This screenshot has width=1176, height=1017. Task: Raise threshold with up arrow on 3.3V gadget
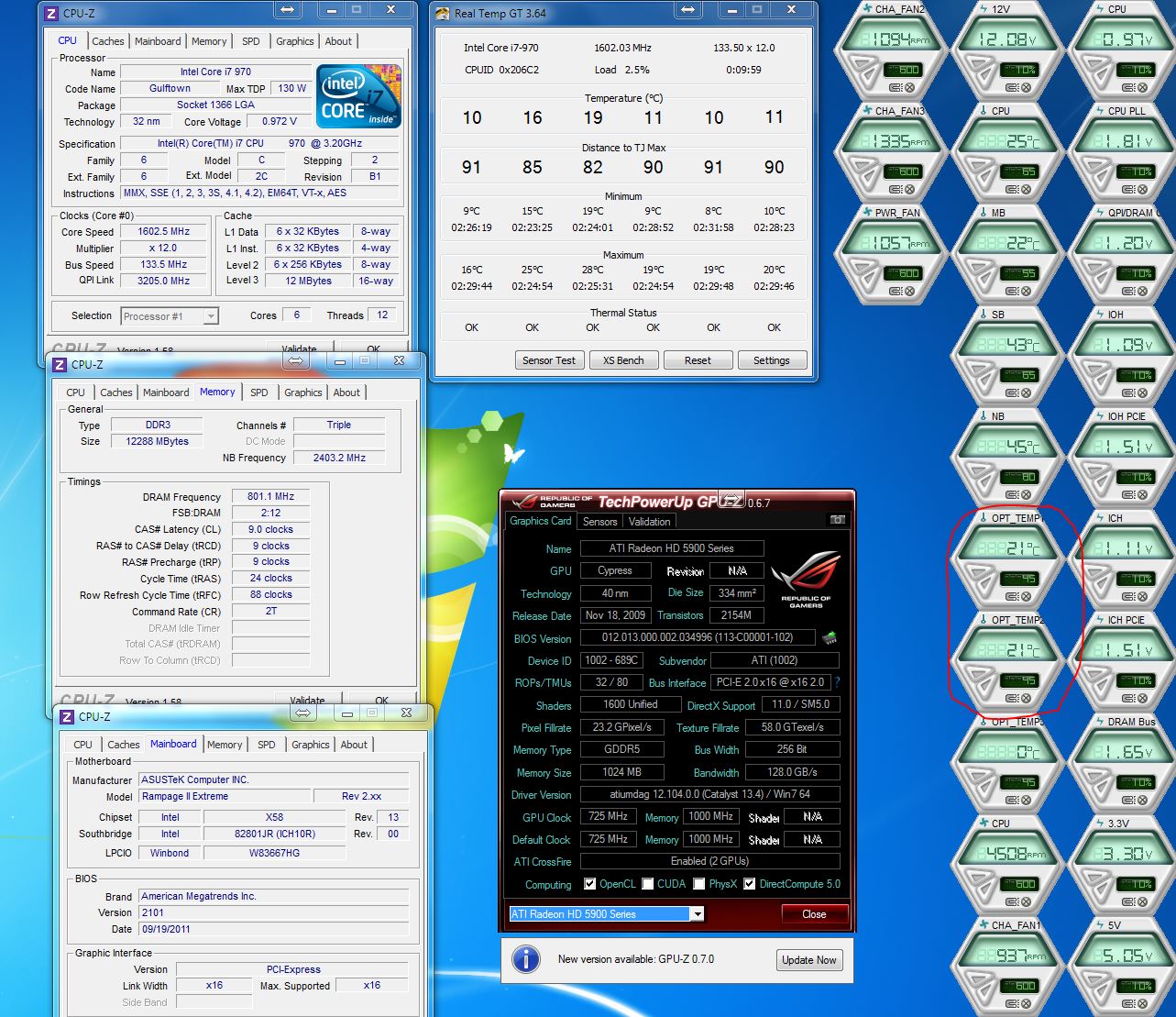[x=1094, y=877]
